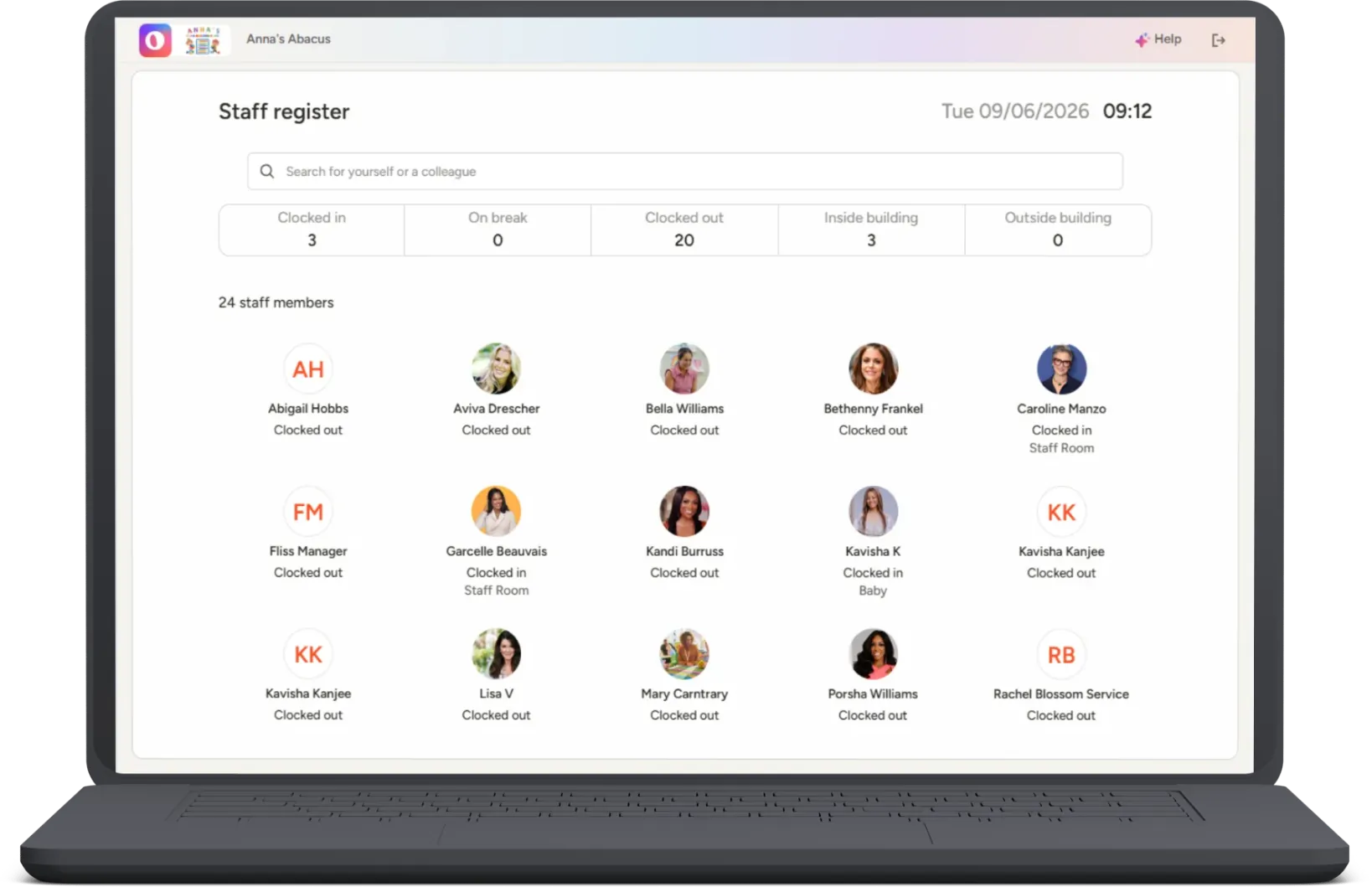Select the Kavisha K staff photo
Viewport: 1372px width, 887px height.
[x=873, y=511]
